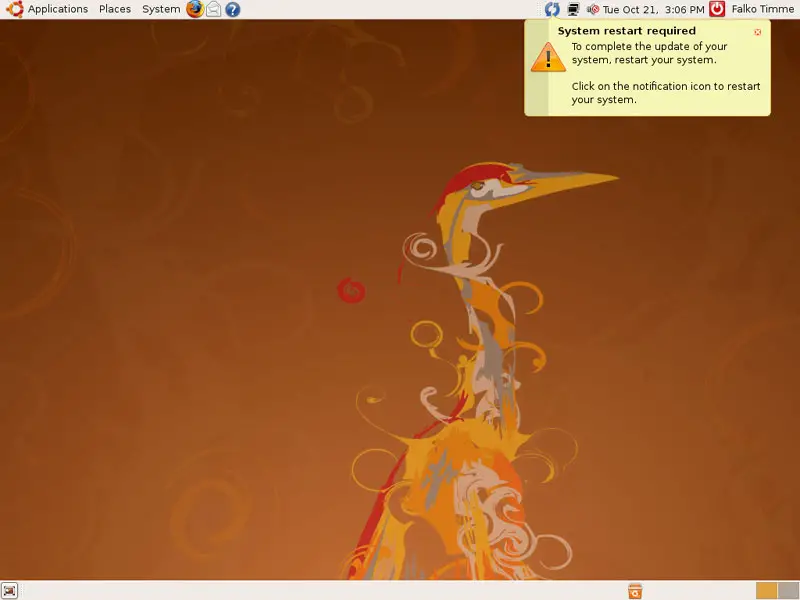Open the System menu
This screenshot has width=800, height=600.
[x=161, y=9]
